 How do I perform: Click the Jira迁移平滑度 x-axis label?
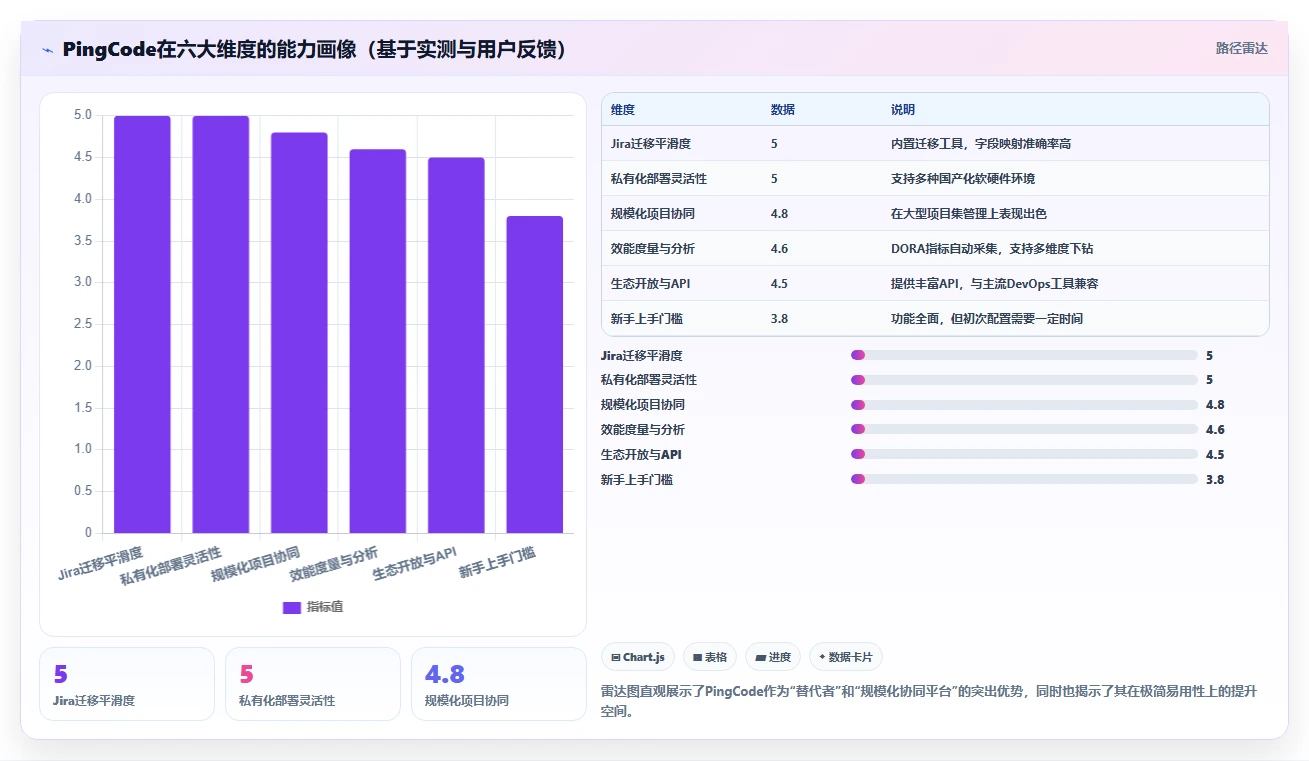(100, 562)
